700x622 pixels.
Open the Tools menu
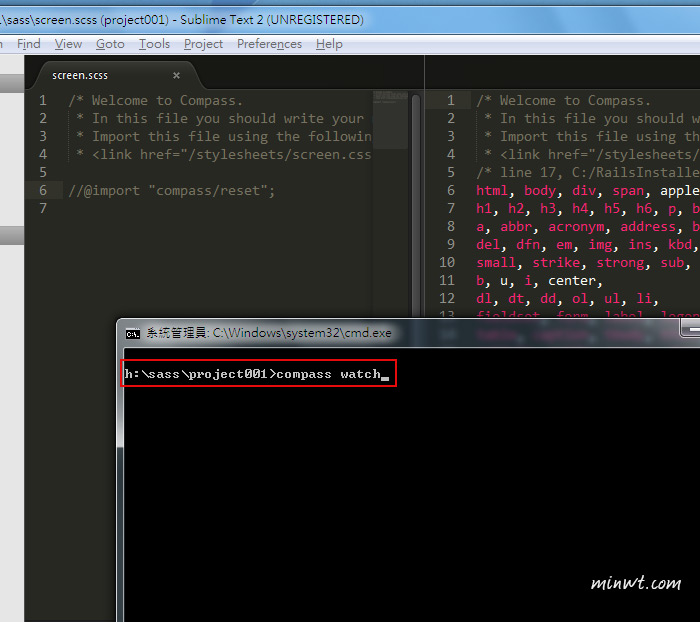(x=154, y=44)
